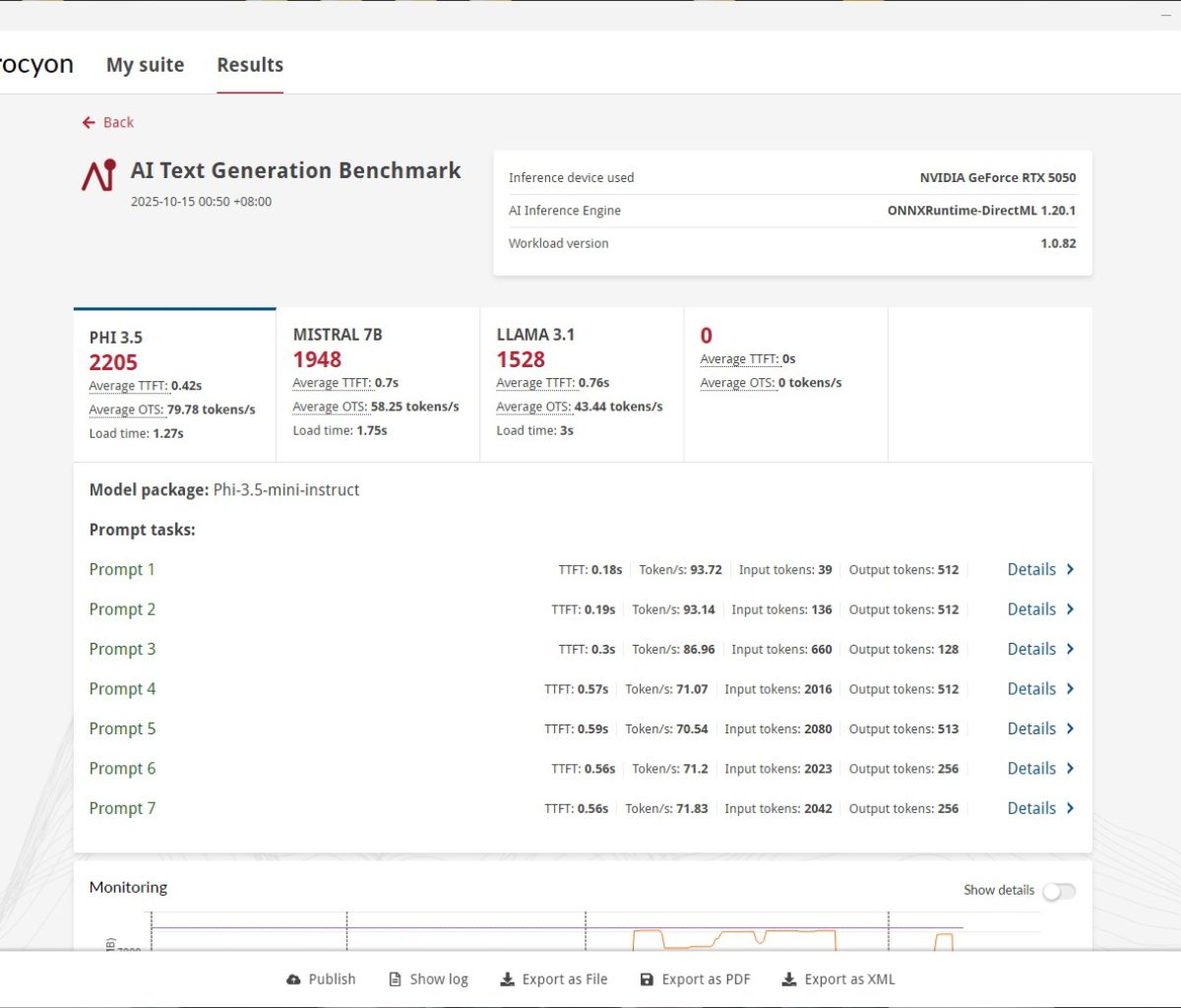Select the PHI 3.5 results tab

tap(174, 385)
